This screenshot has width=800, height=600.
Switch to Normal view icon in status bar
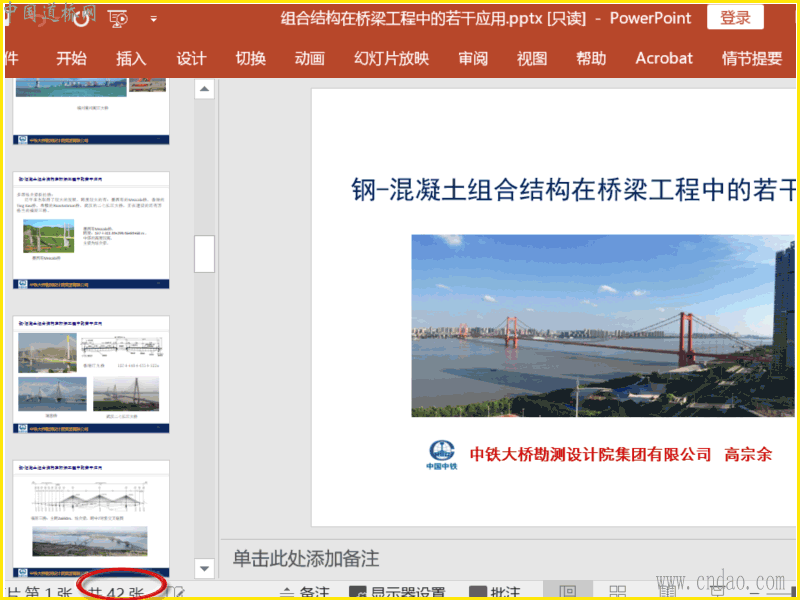567,592
